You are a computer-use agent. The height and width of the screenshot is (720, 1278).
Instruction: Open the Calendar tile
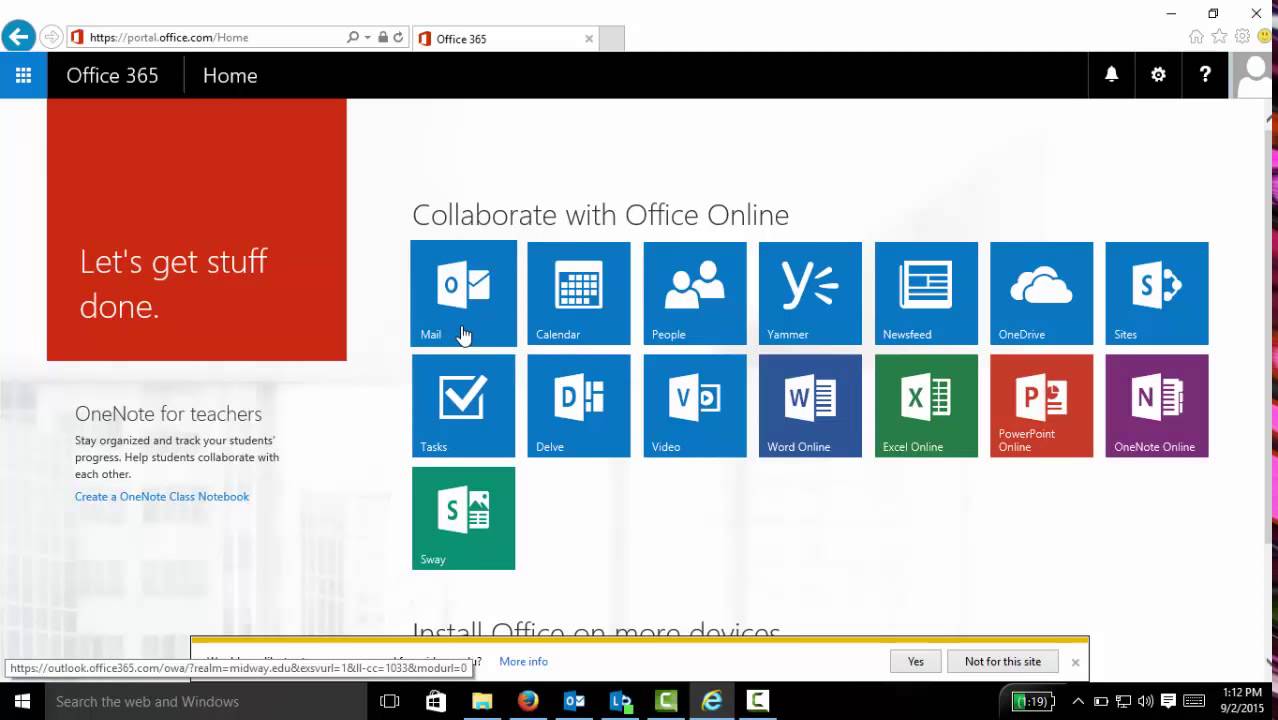[579, 293]
